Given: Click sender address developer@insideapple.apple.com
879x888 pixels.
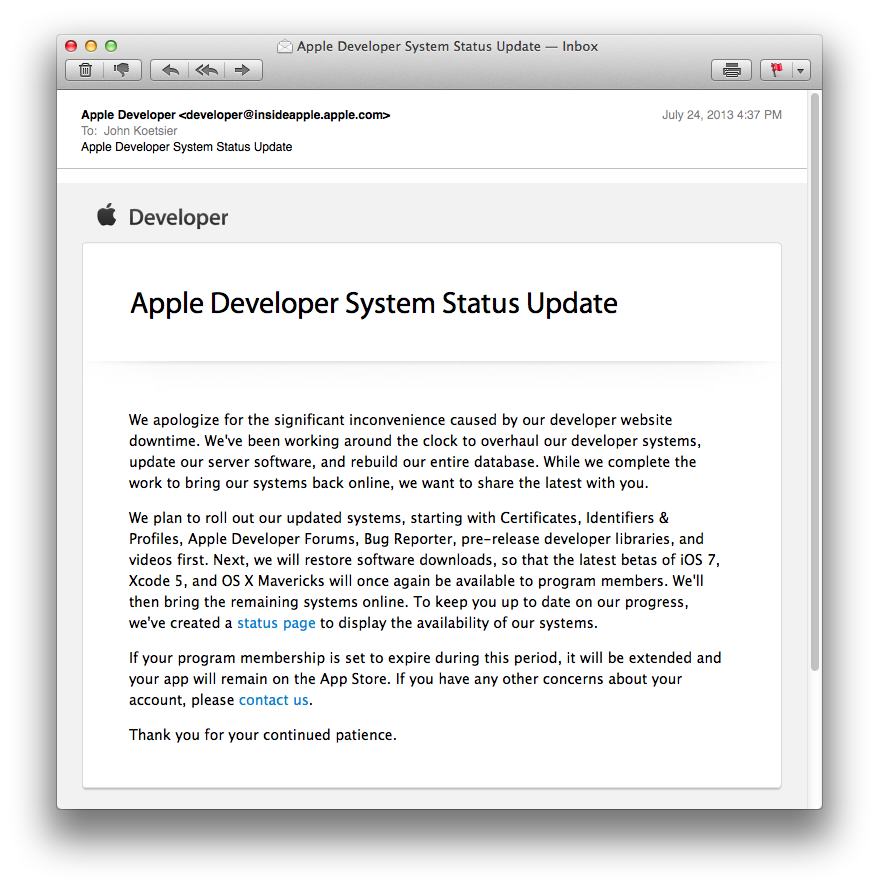Looking at the screenshot, I should point(284,115).
